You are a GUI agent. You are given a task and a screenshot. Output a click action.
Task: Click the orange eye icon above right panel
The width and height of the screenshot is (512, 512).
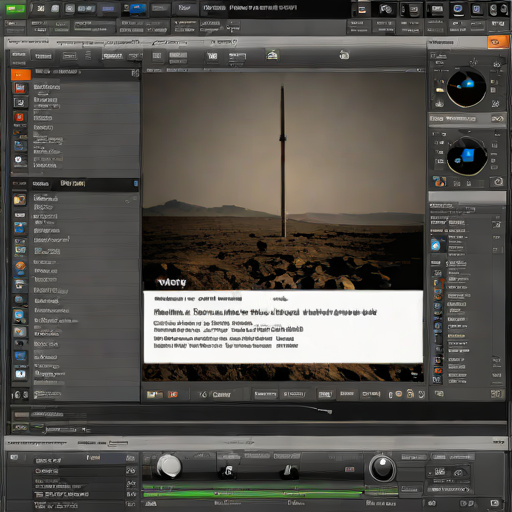pyautogui.click(x=498, y=42)
